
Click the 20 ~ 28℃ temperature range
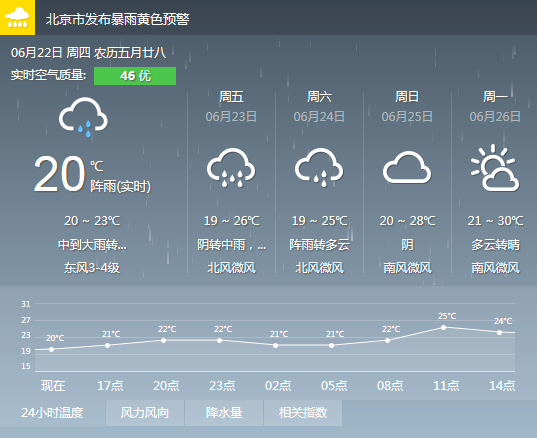click(407, 221)
